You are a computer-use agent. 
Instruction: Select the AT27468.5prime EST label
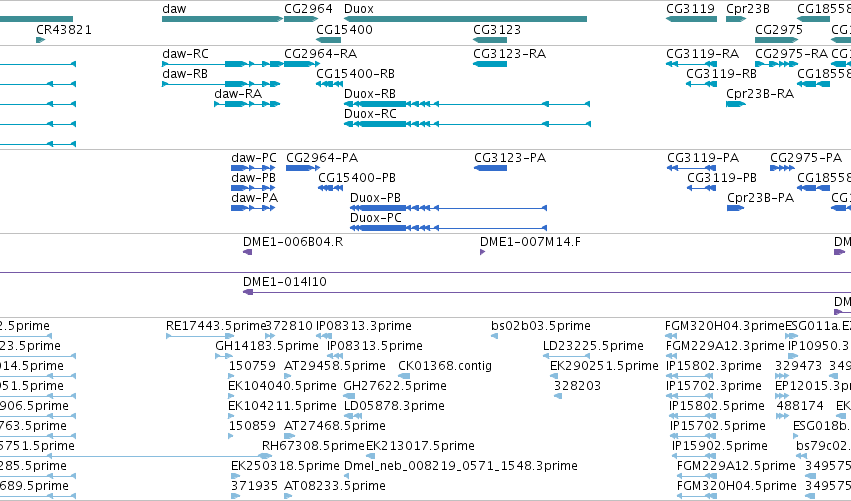tap(335, 427)
